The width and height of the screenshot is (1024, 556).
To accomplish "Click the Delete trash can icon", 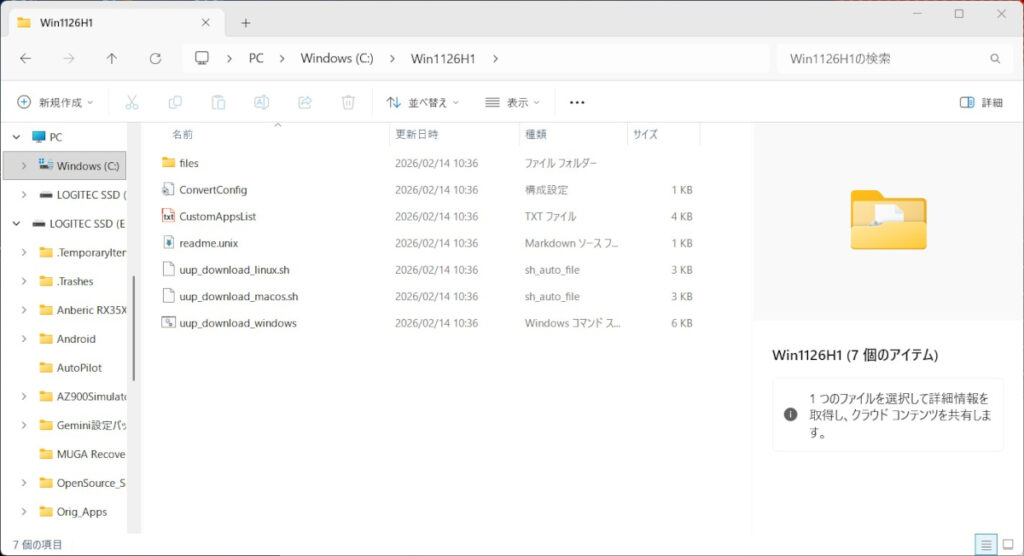I will click(348, 102).
